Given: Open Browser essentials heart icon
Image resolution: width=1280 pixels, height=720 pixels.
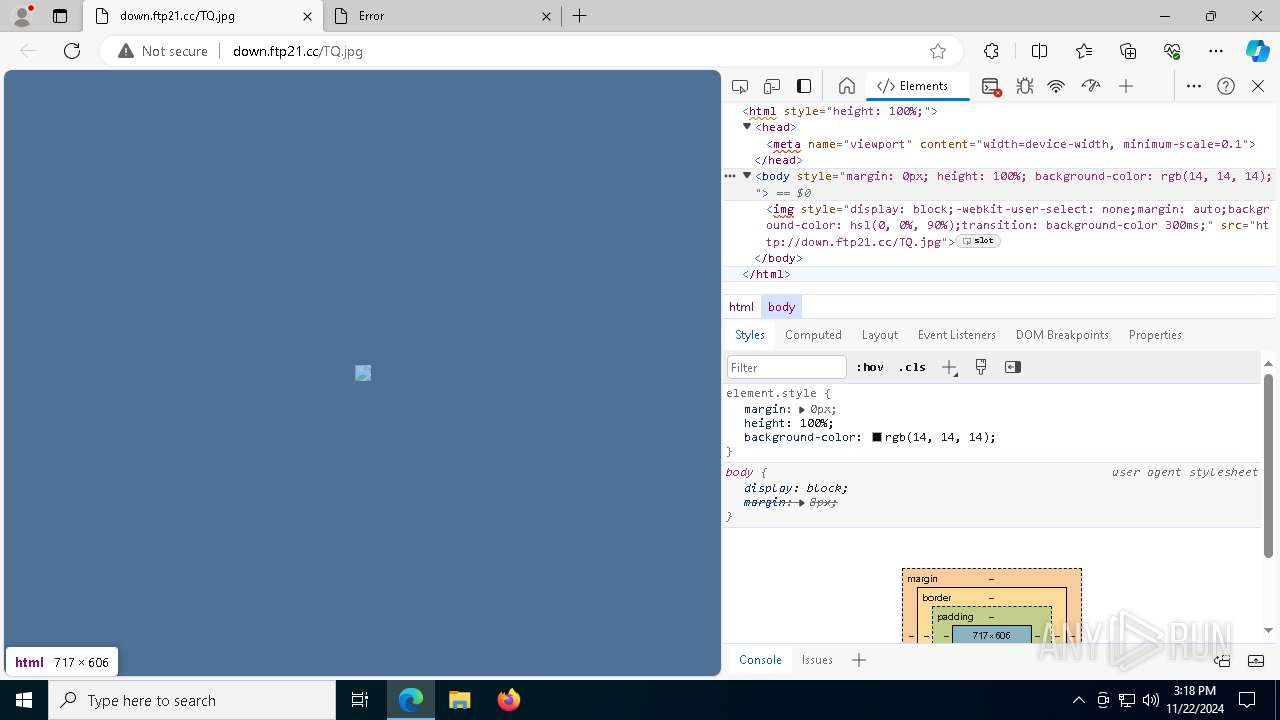Looking at the screenshot, I should pos(1172,51).
